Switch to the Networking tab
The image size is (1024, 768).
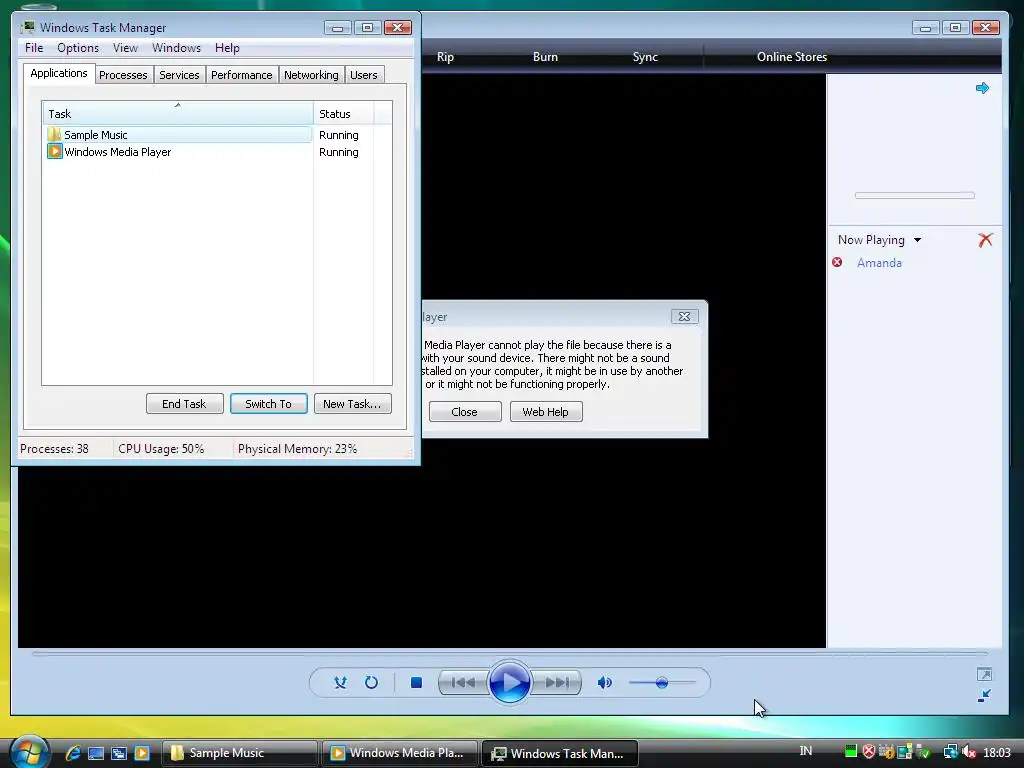coord(311,75)
